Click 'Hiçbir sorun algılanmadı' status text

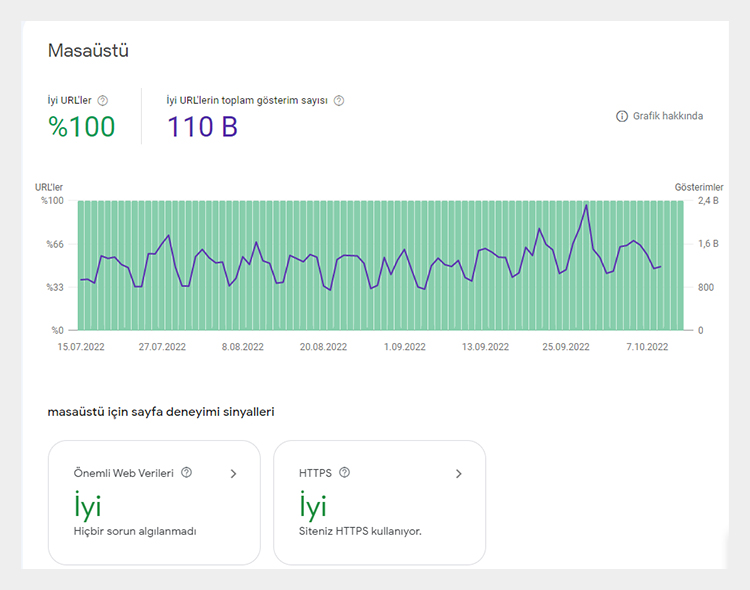pos(135,531)
